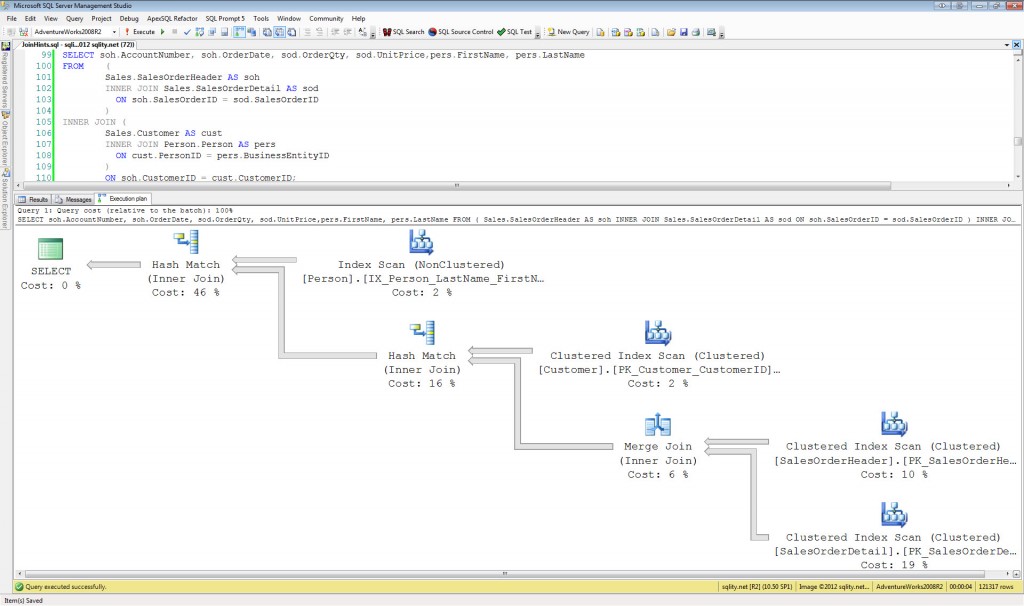The height and width of the screenshot is (606, 1024).
Task: Select the SalesOrderHeader Clustered Index Scan icon
Action: pyautogui.click(x=893, y=426)
